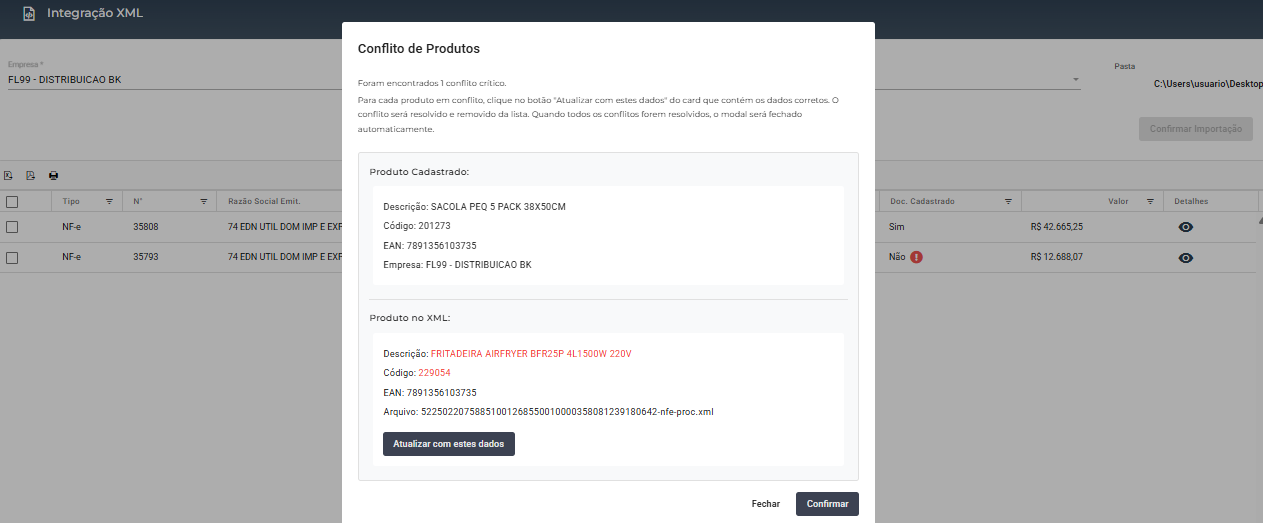
Task: Click the printer icon above the table
Action: 53,176
